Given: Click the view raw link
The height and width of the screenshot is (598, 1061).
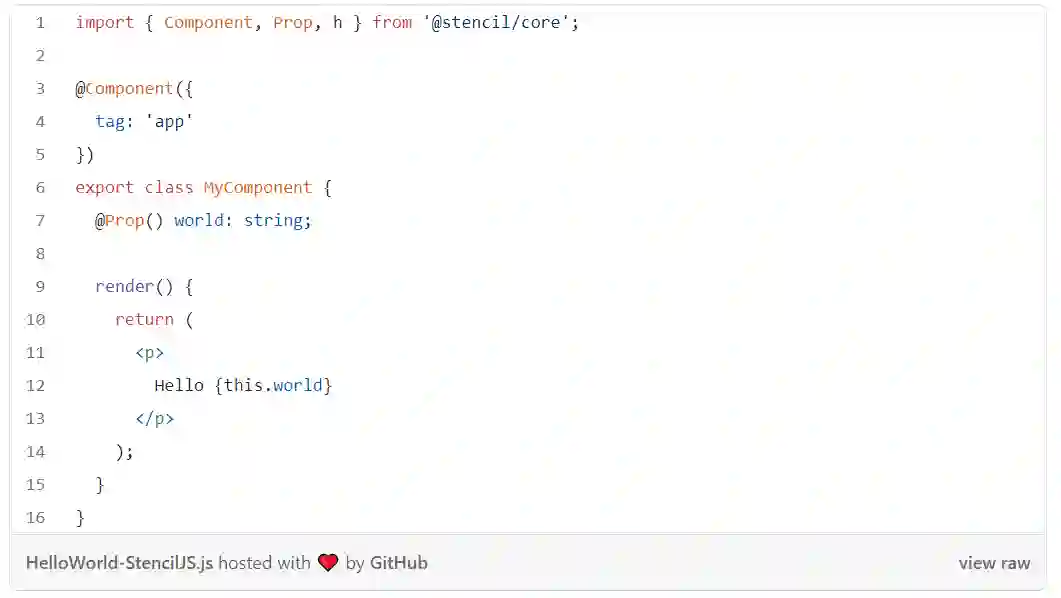Looking at the screenshot, I should coord(993,563).
